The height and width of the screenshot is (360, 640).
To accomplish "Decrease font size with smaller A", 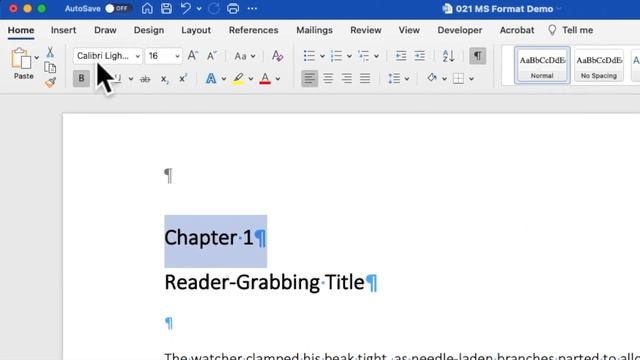I will [x=211, y=56].
